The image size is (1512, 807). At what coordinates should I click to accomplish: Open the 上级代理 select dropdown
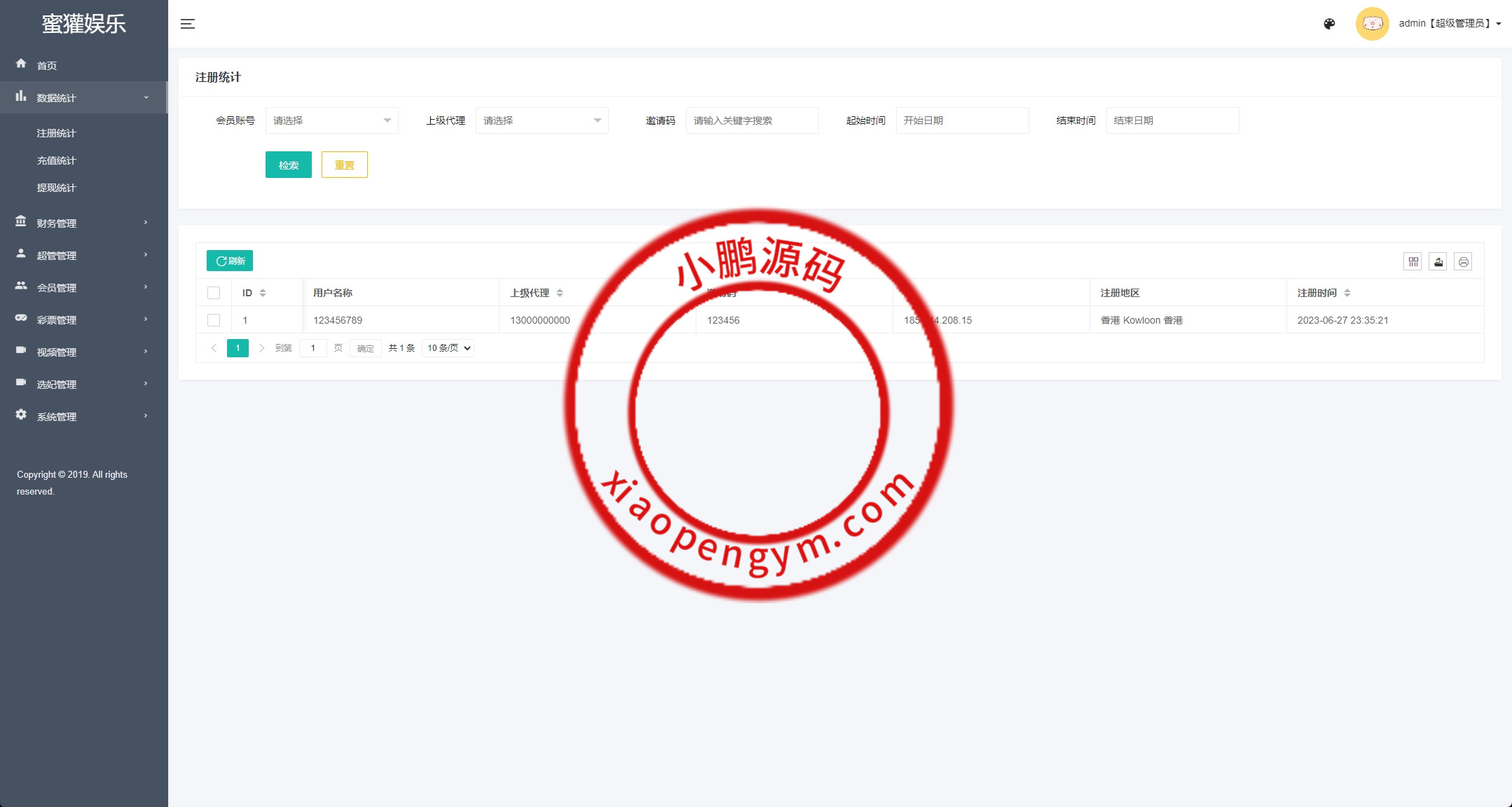[542, 120]
